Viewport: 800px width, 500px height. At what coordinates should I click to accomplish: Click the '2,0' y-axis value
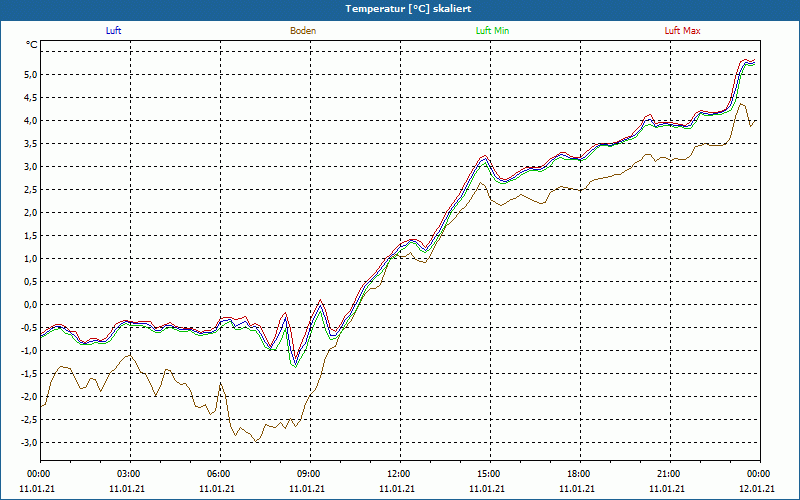pos(31,213)
